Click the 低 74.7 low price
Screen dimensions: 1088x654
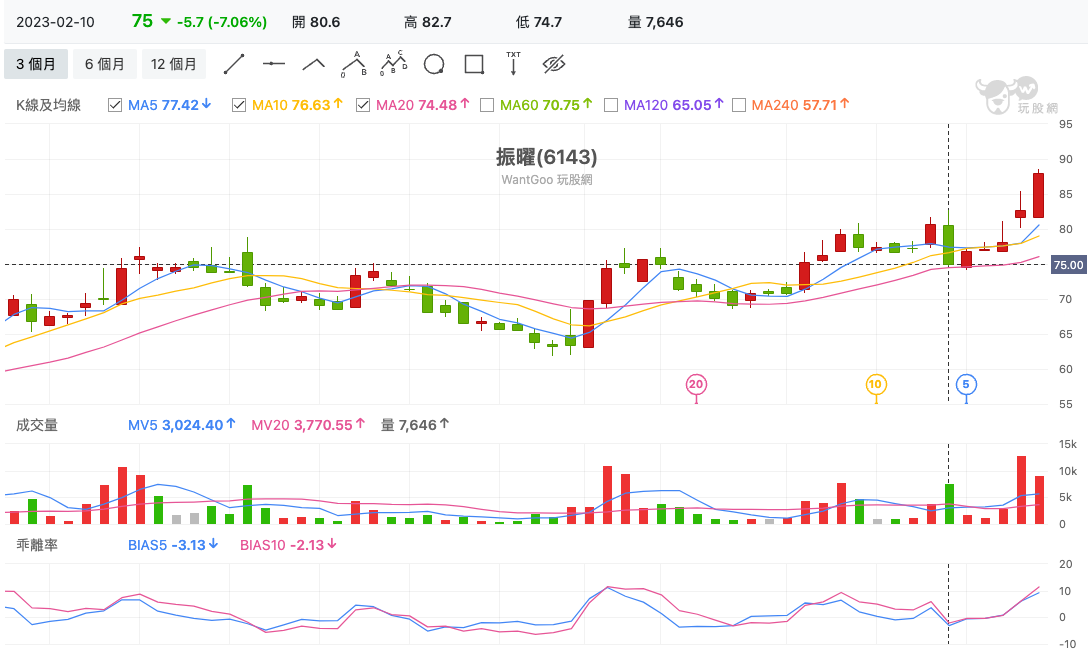click(539, 22)
